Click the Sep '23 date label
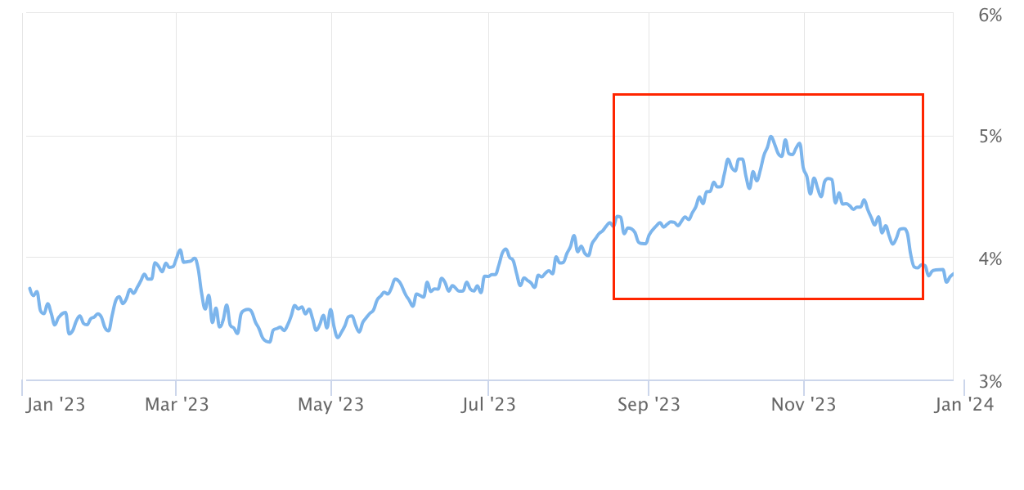This screenshot has height=490, width=1024. coord(648,405)
